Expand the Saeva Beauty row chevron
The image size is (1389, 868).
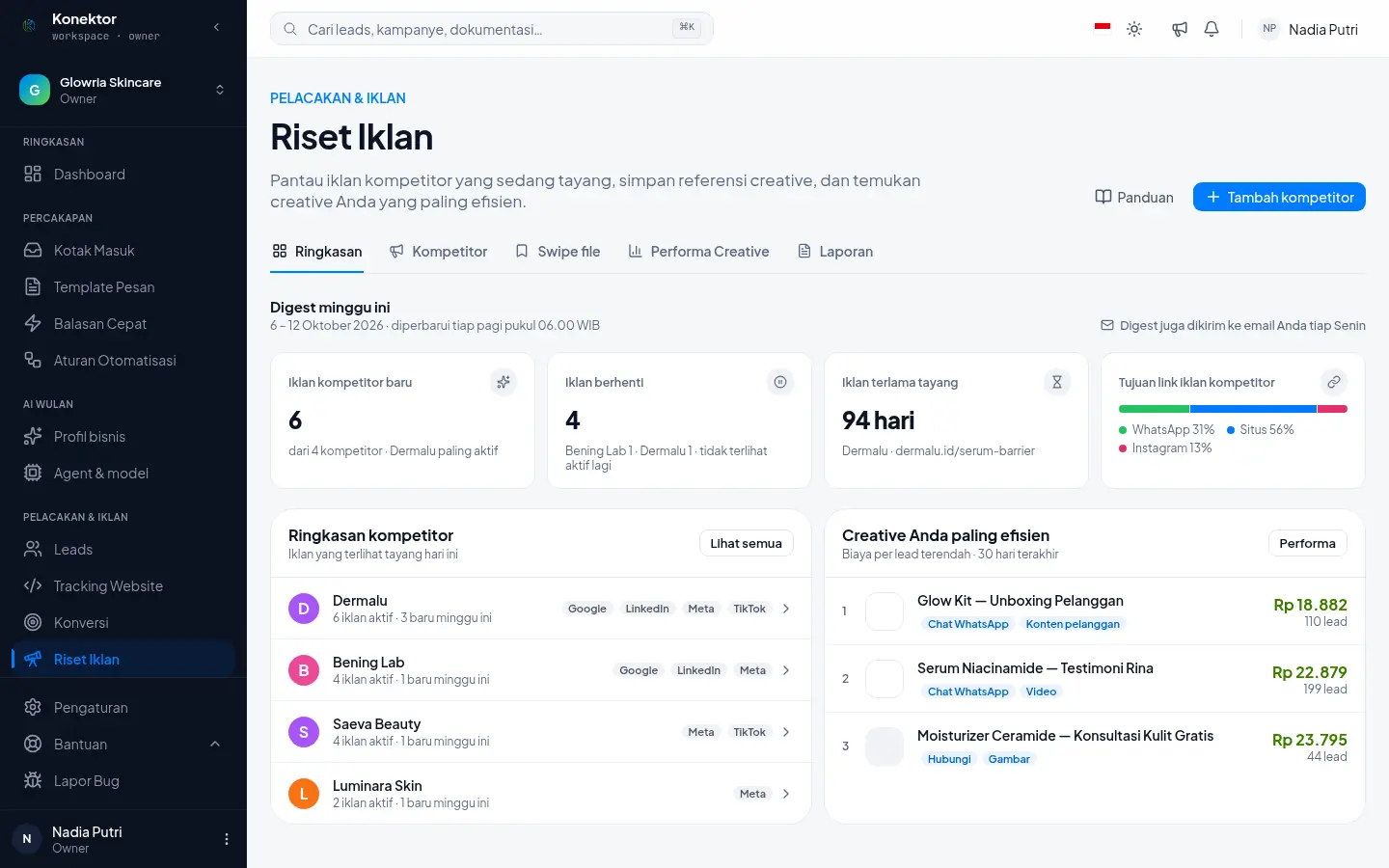pos(786,732)
